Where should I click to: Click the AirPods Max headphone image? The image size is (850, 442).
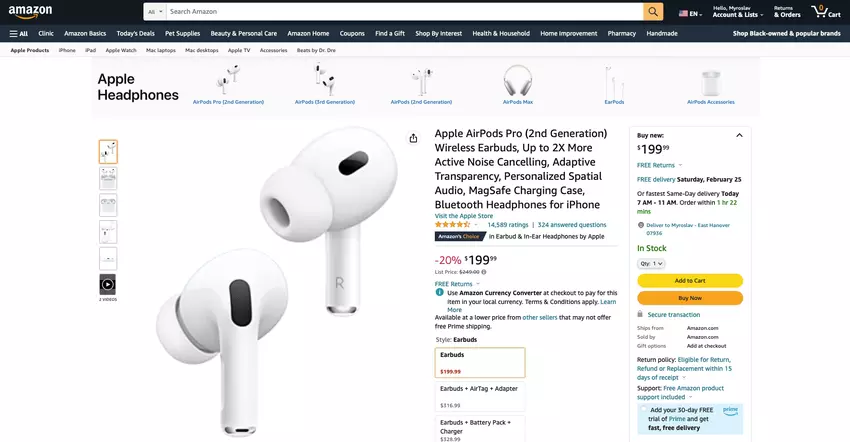point(517,81)
